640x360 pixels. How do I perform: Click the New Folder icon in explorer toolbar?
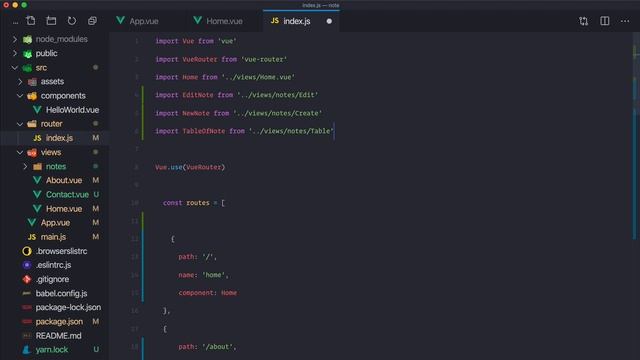tap(51, 21)
